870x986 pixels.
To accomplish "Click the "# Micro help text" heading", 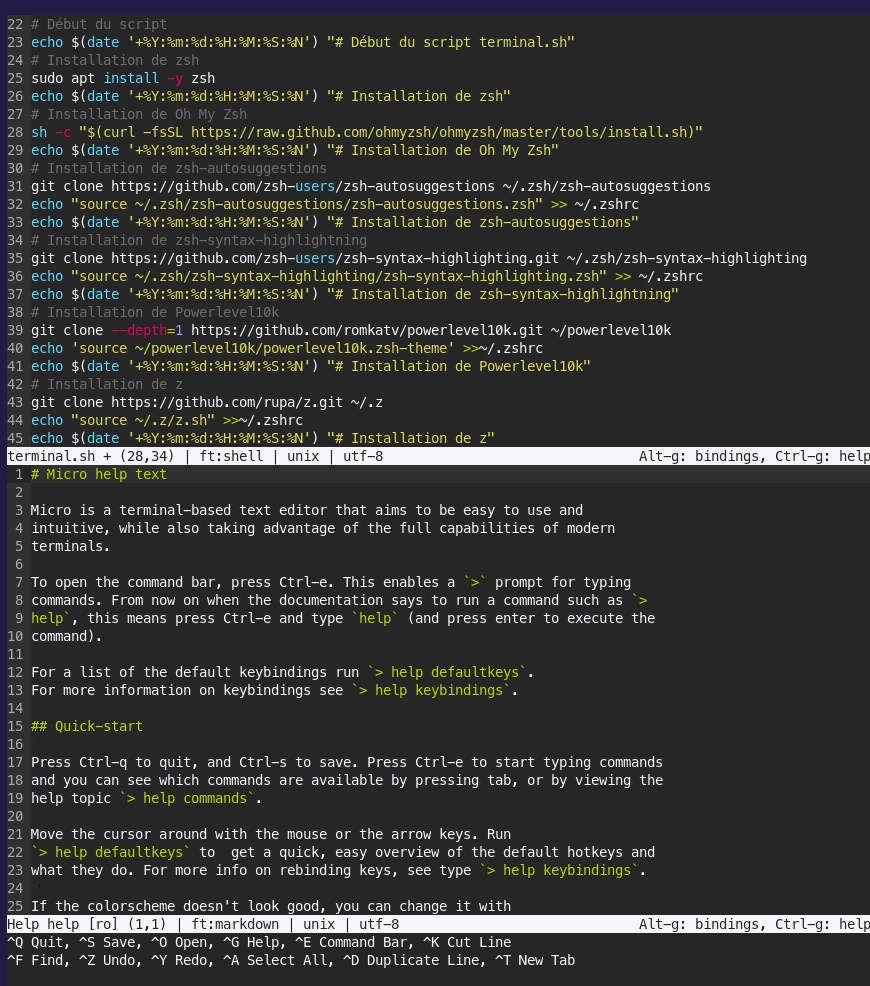I will point(99,474).
